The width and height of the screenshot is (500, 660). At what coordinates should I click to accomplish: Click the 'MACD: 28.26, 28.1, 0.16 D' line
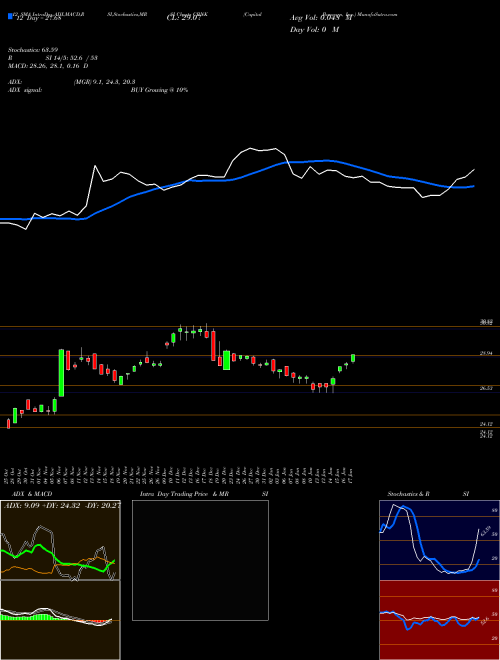click(x=48, y=66)
